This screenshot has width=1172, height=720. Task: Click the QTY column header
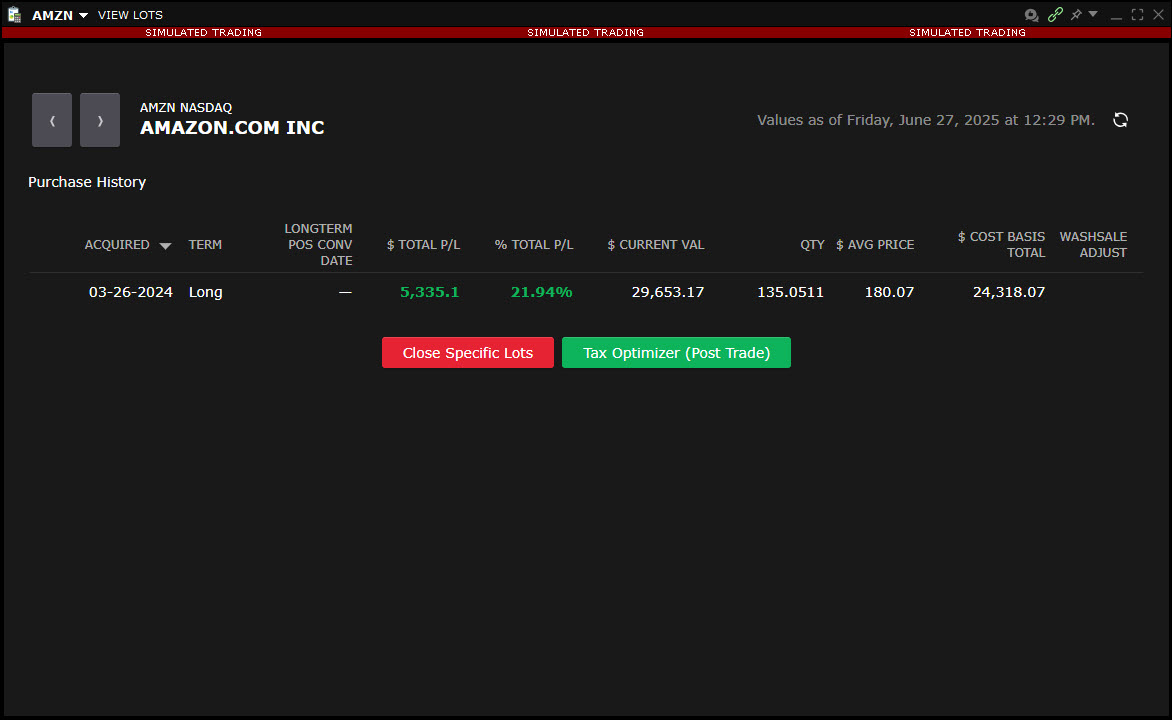tap(812, 244)
